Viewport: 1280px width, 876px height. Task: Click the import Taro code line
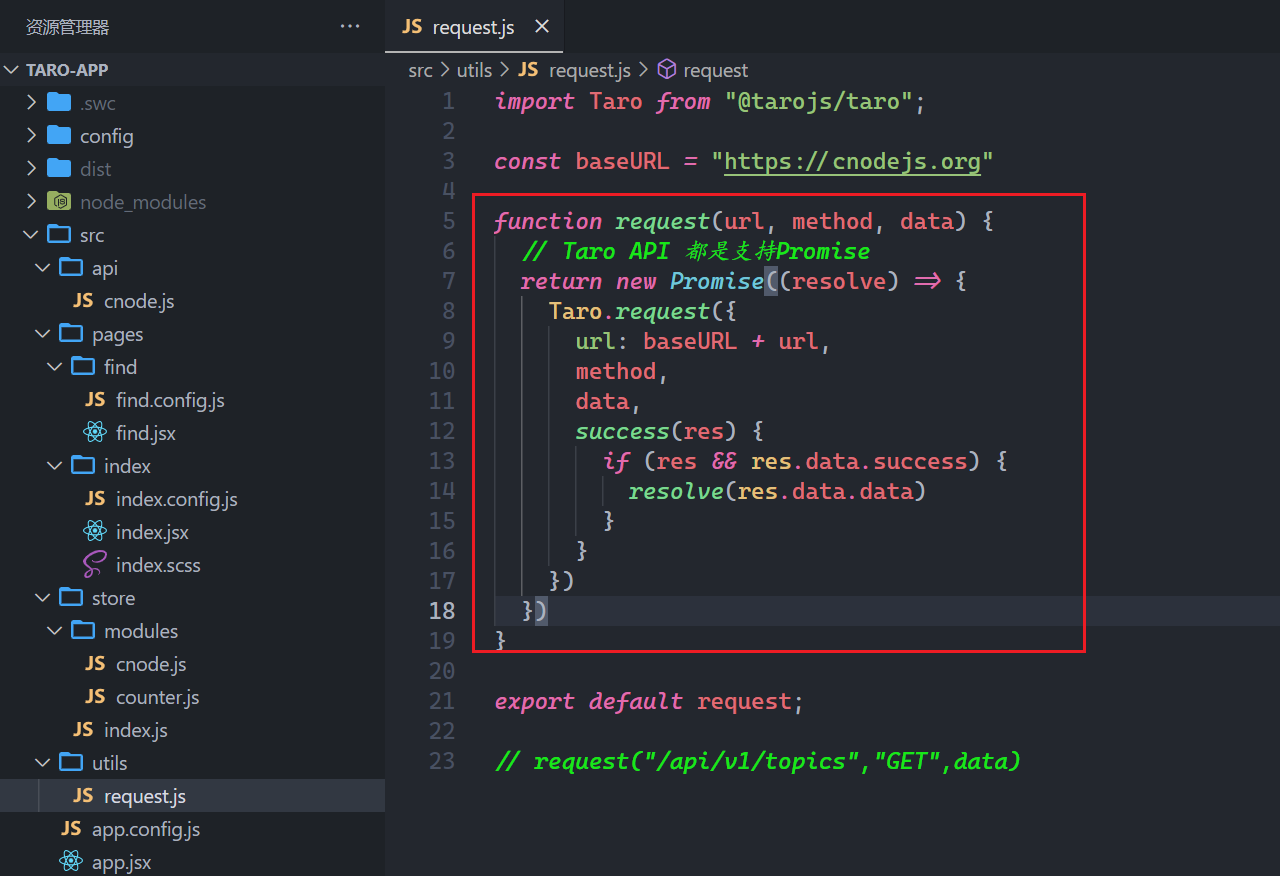pyautogui.click(x=711, y=101)
